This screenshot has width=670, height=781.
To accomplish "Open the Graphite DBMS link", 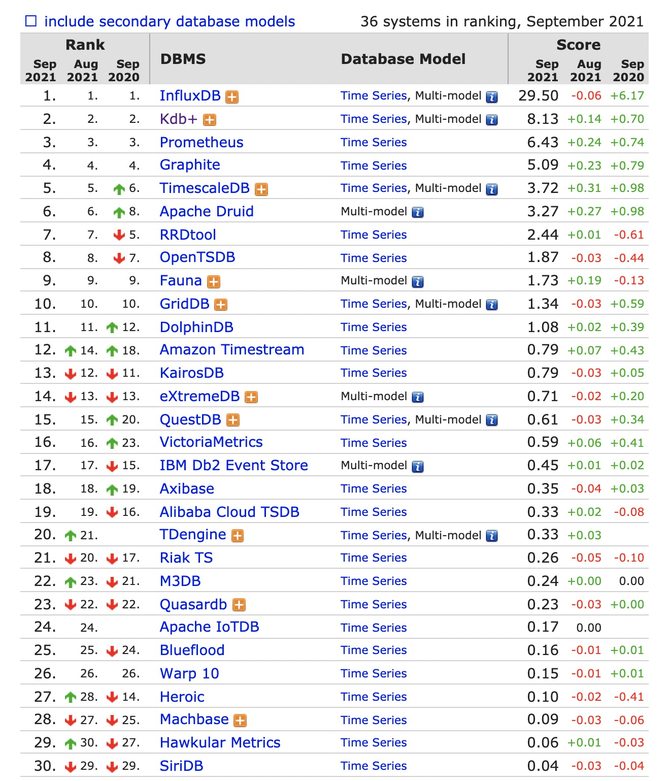I will click(x=189, y=165).
